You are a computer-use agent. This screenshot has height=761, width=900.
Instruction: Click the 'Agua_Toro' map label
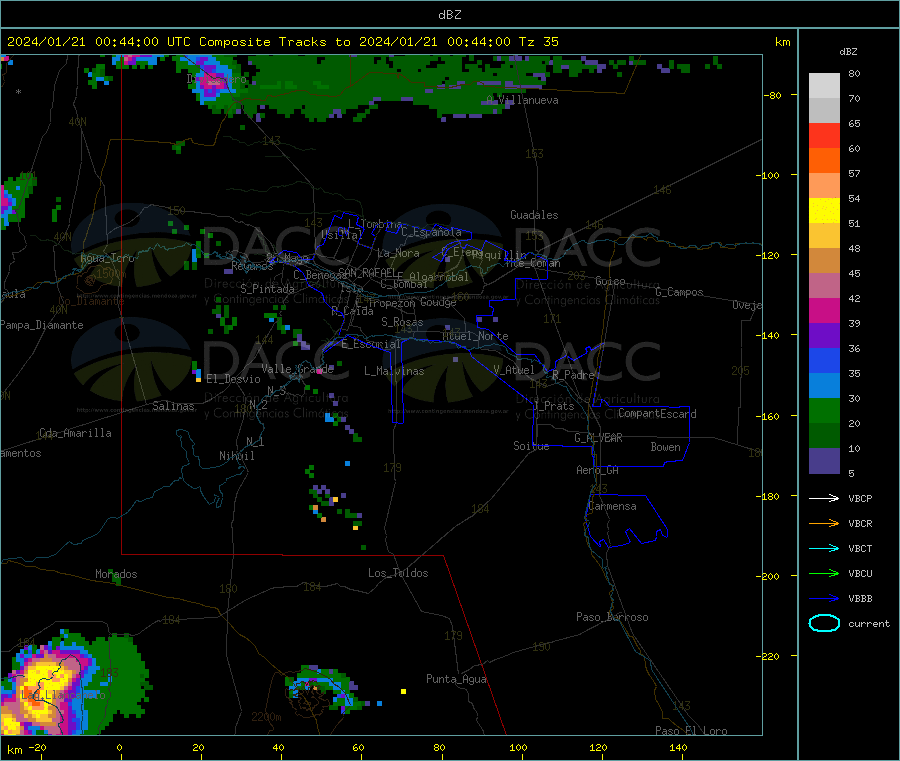coord(107,258)
